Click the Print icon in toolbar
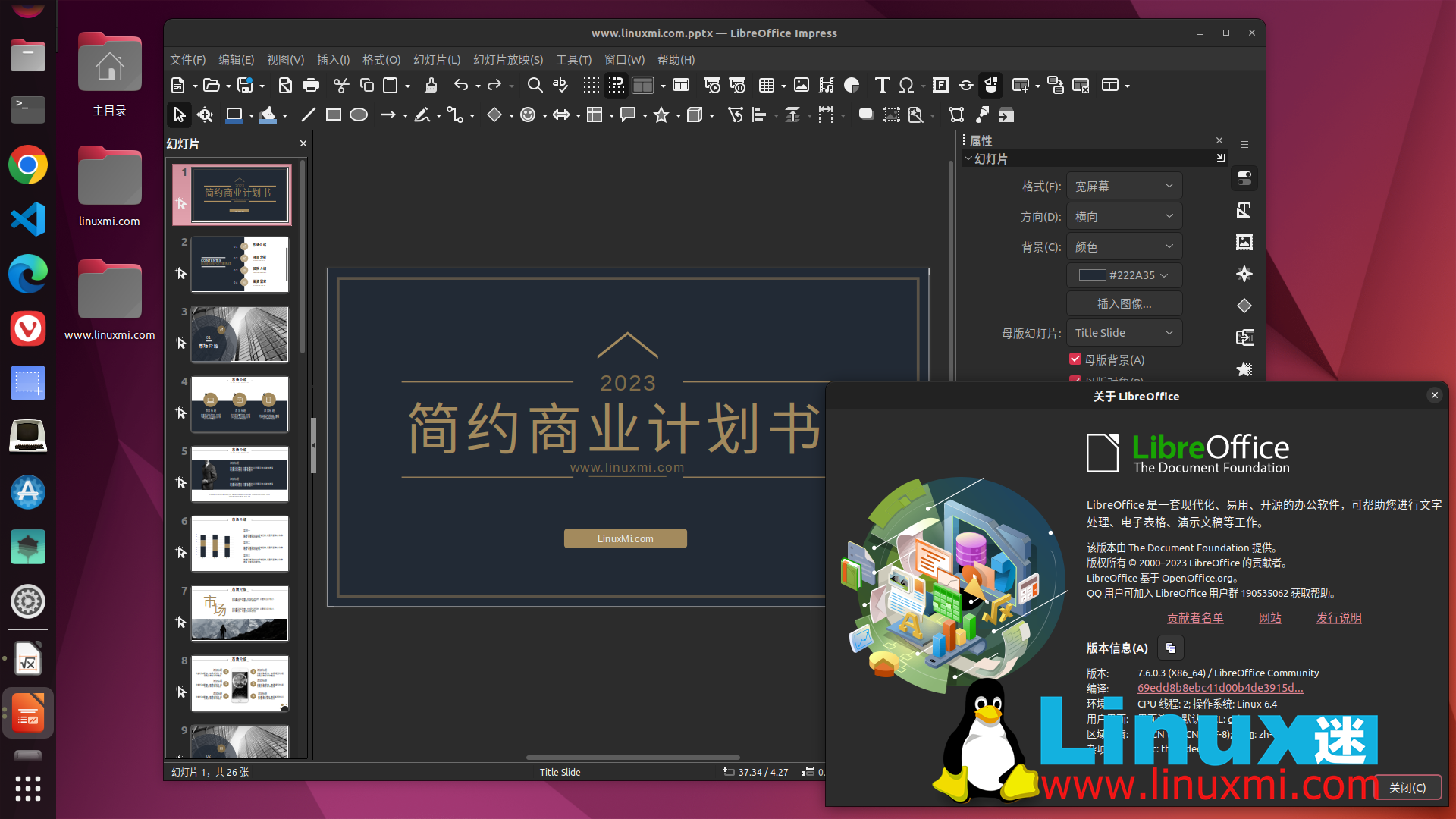 tap(311, 85)
